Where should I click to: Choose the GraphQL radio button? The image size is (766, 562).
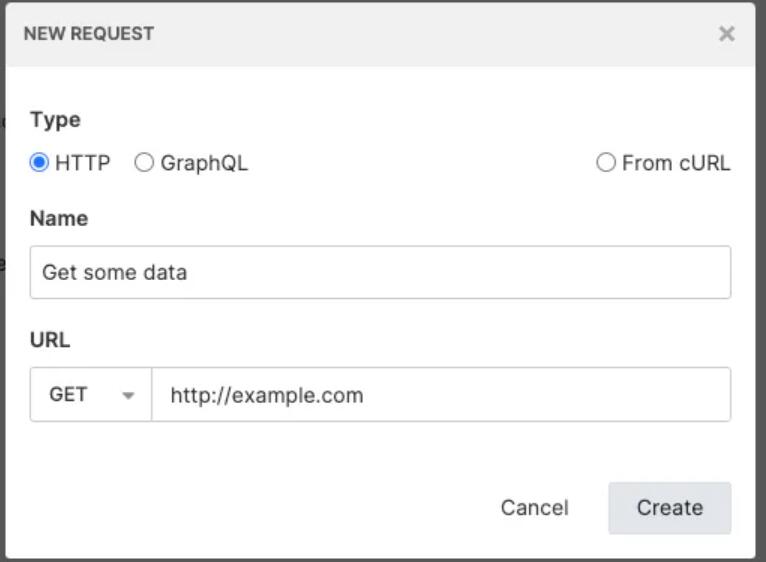(x=144, y=163)
